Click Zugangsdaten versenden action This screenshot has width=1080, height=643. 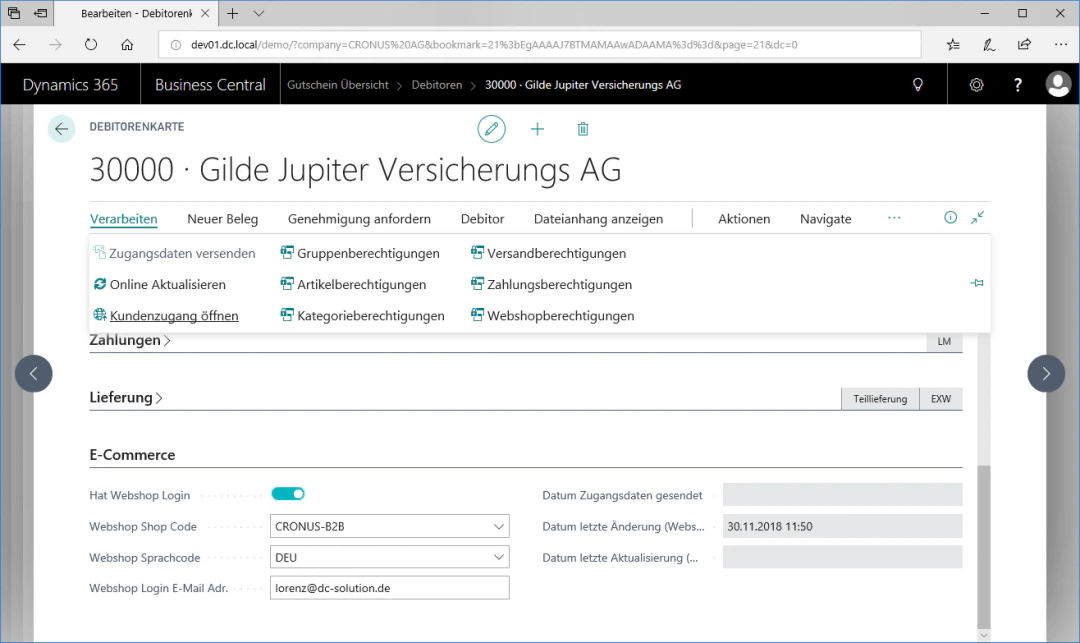[x=174, y=253]
